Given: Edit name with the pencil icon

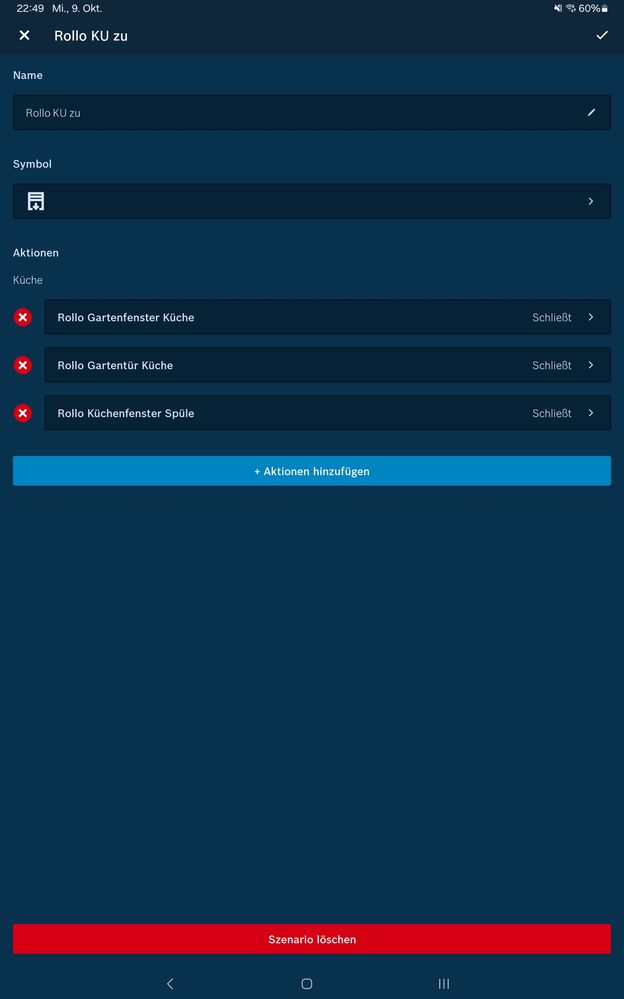Looking at the screenshot, I should click(x=591, y=113).
